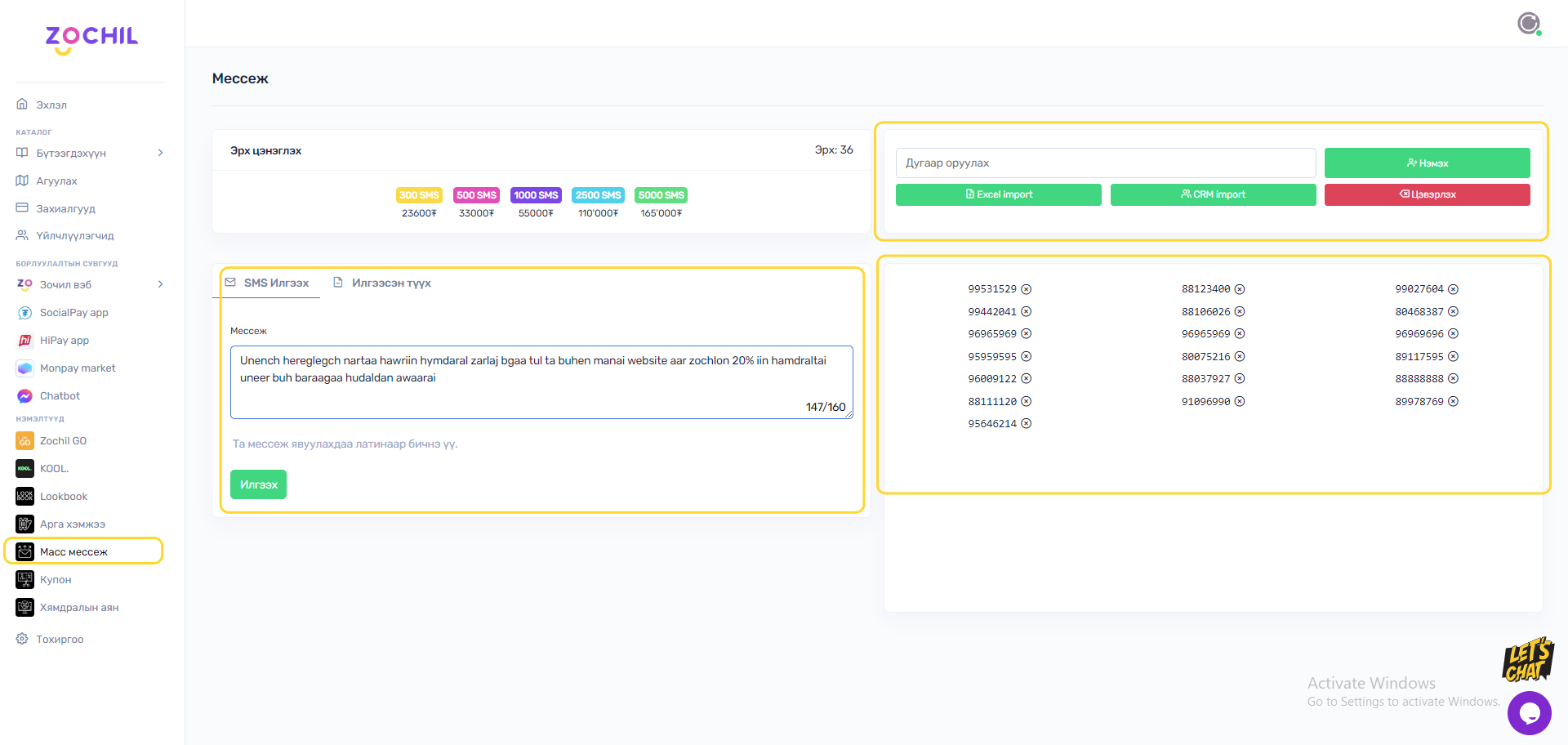
Task: Delete recipient 89978769
Action: [1454, 402]
